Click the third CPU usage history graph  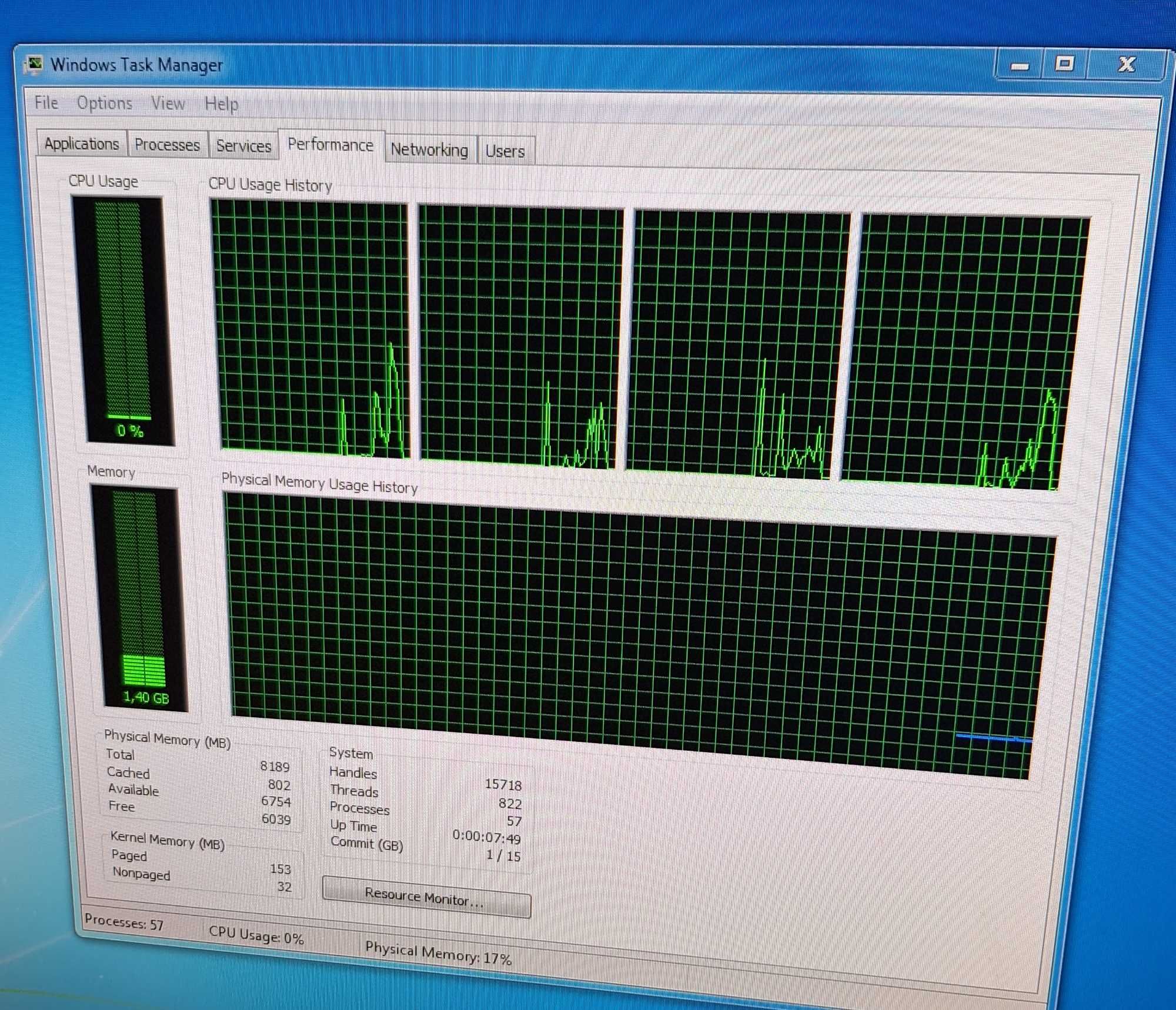click(x=738, y=345)
